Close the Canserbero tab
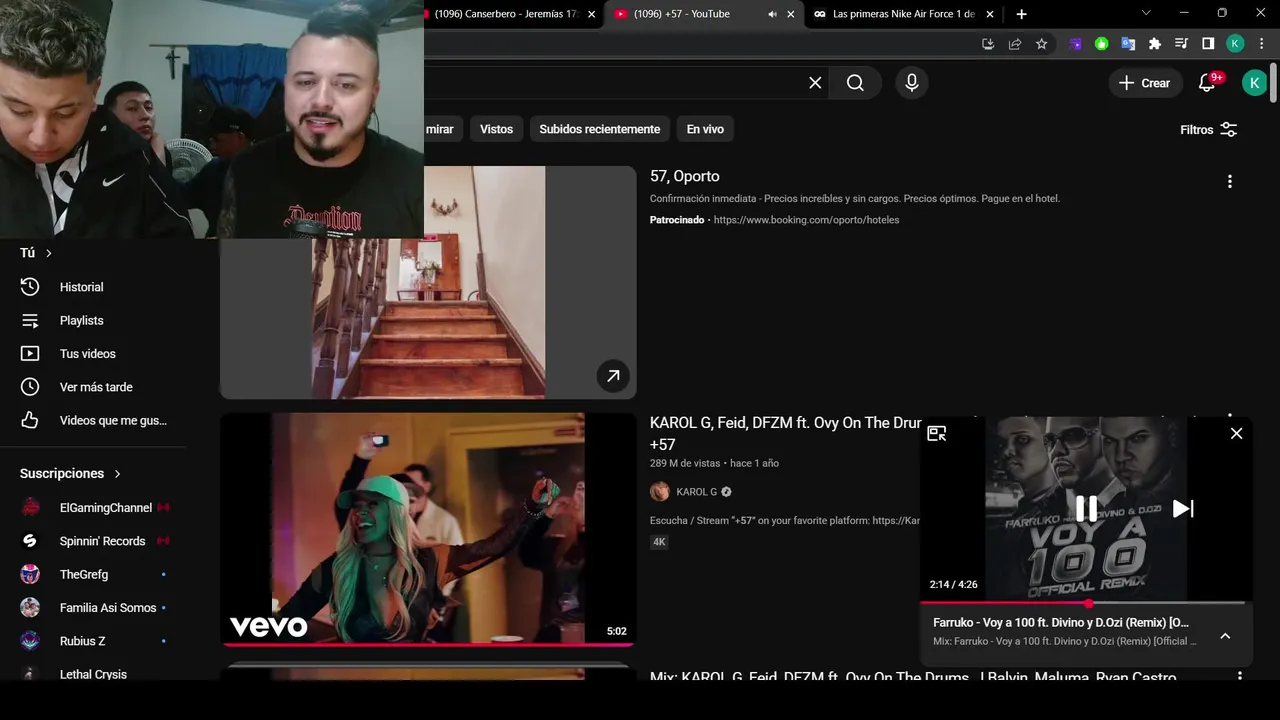The height and width of the screenshot is (720, 1280). 591,14
